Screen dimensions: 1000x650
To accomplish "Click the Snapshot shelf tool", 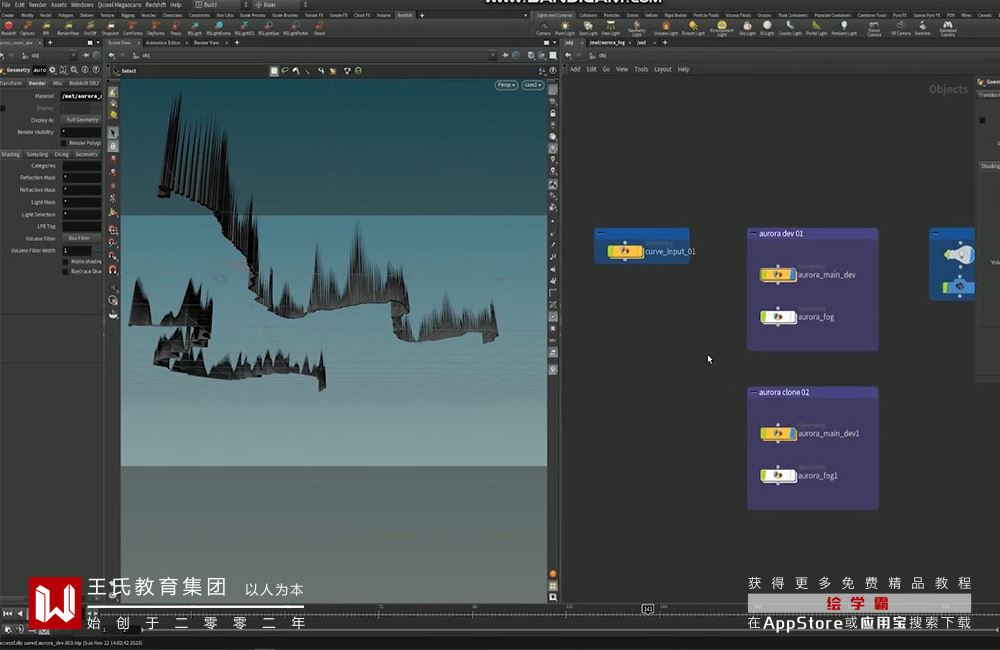I will pos(110,26).
